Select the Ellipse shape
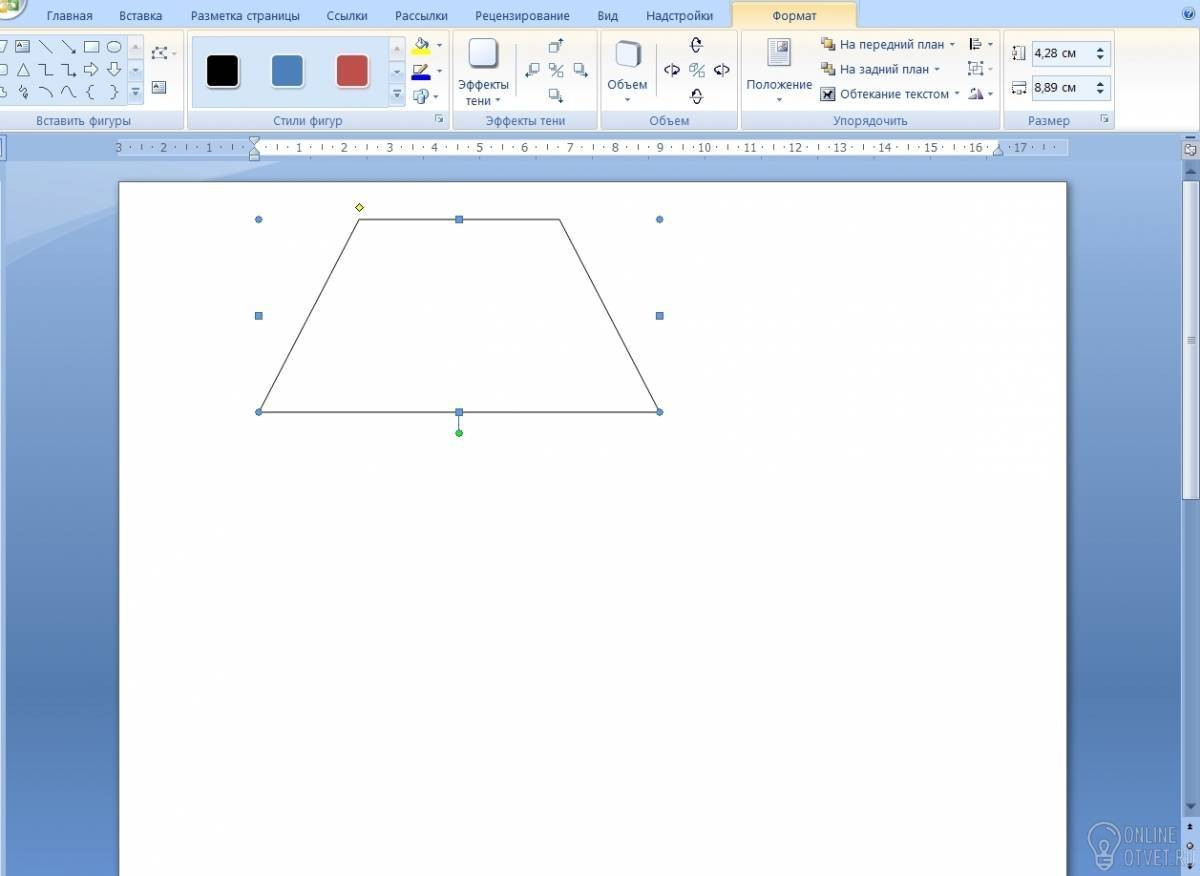The height and width of the screenshot is (876, 1200). [114, 47]
